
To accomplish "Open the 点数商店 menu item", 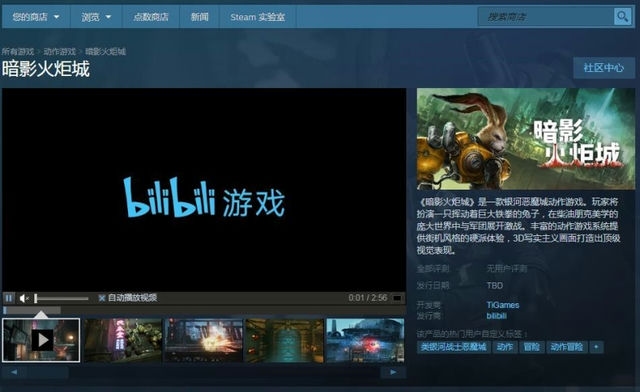I will click(151, 17).
